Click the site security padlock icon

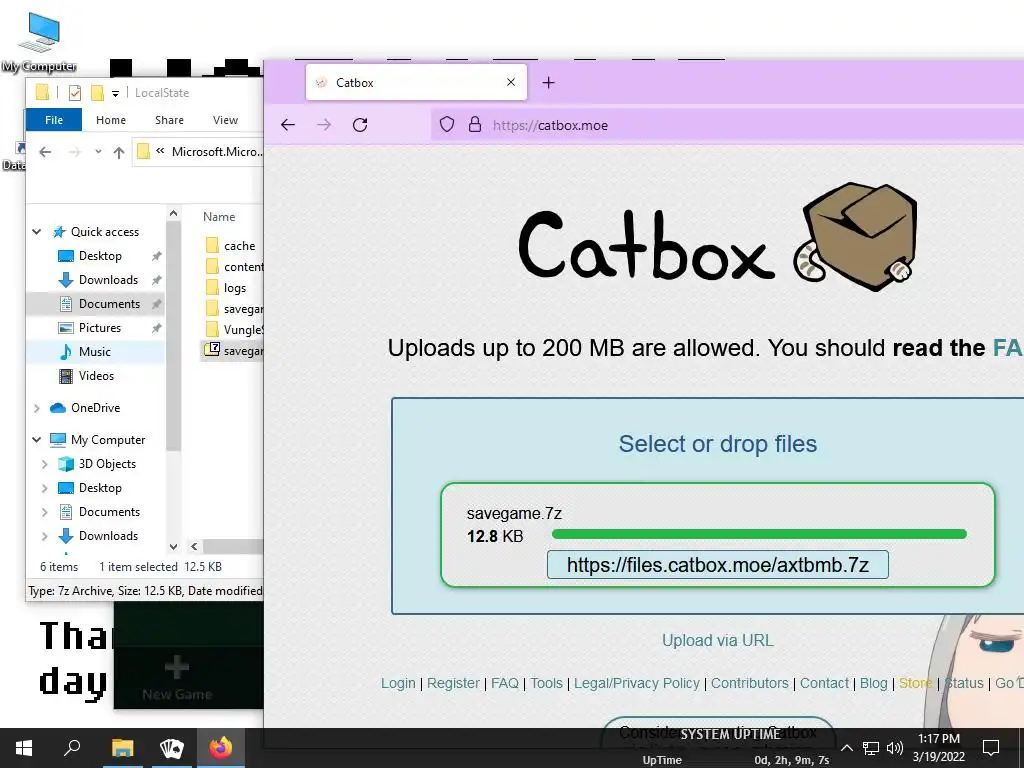[475, 125]
